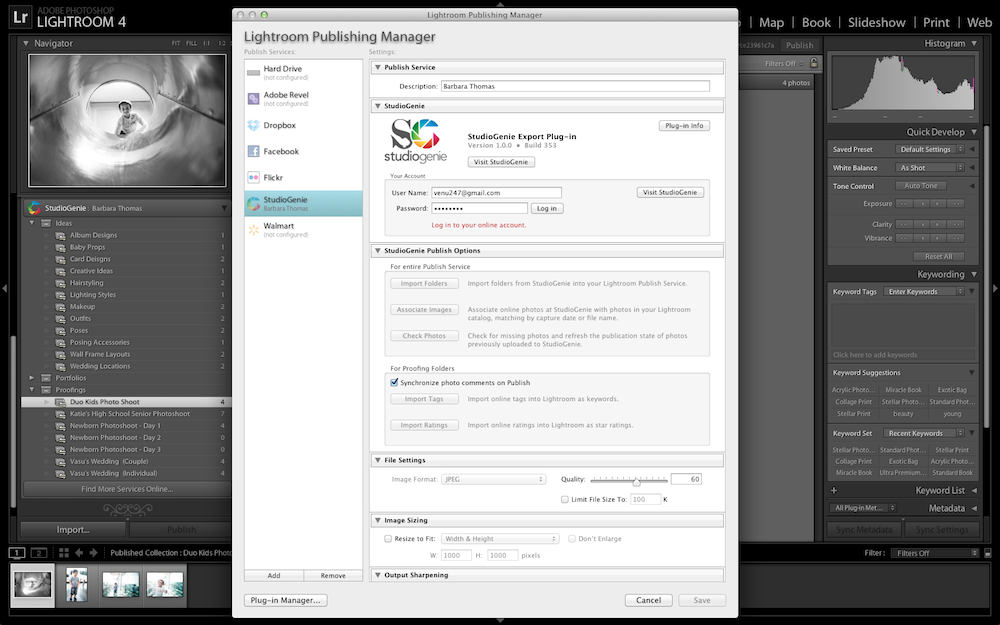Image resolution: width=1000 pixels, height=625 pixels.
Task: Collapse File Settings section
Action: point(378,460)
